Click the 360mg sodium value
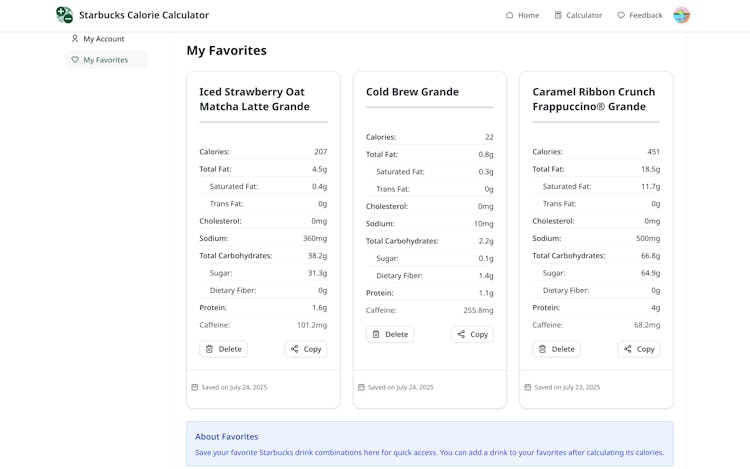Viewport: 750px width, 469px height. pos(315,238)
